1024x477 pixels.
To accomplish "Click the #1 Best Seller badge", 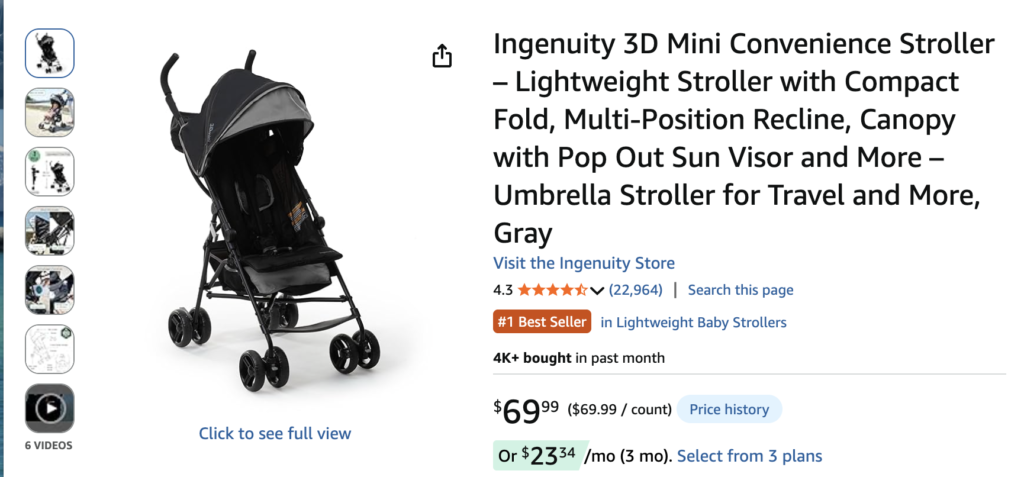I will coord(542,322).
